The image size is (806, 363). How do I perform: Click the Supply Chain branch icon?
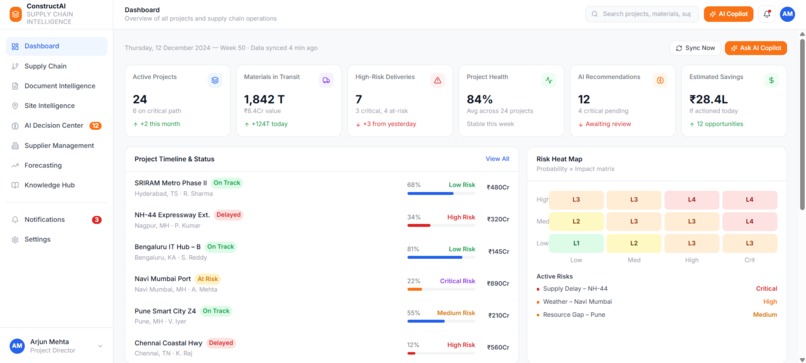[15, 66]
